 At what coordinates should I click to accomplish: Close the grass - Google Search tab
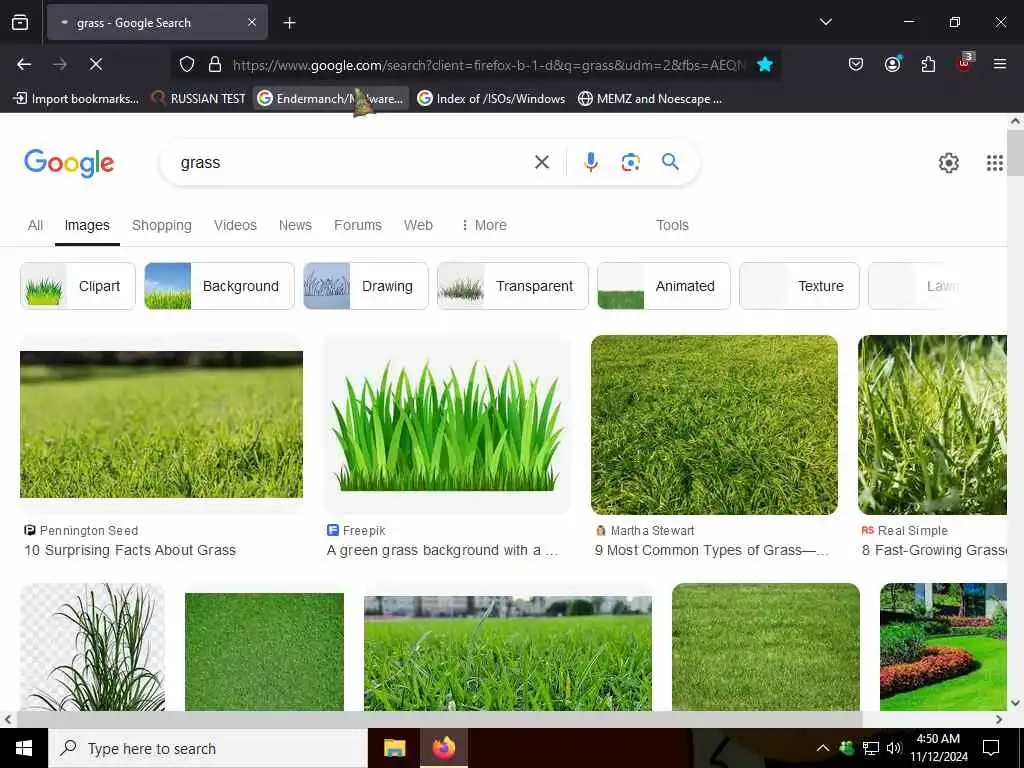coord(251,22)
